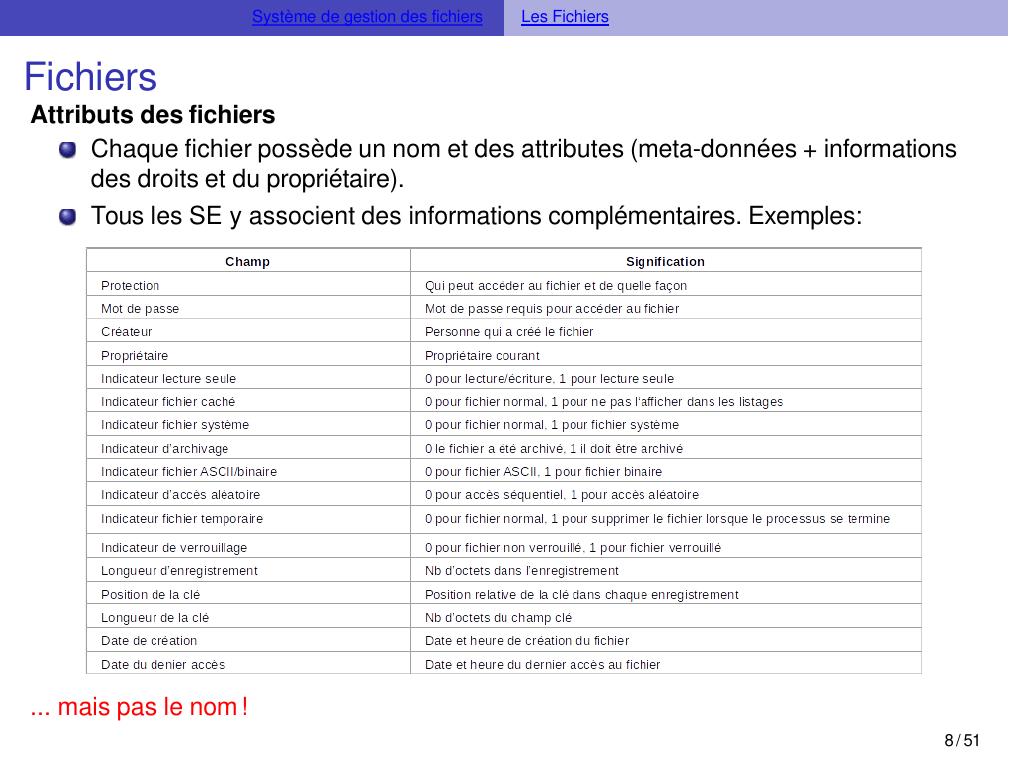
Task: Select the 'Protection' table cell
Action: pyautogui.click(x=130, y=286)
